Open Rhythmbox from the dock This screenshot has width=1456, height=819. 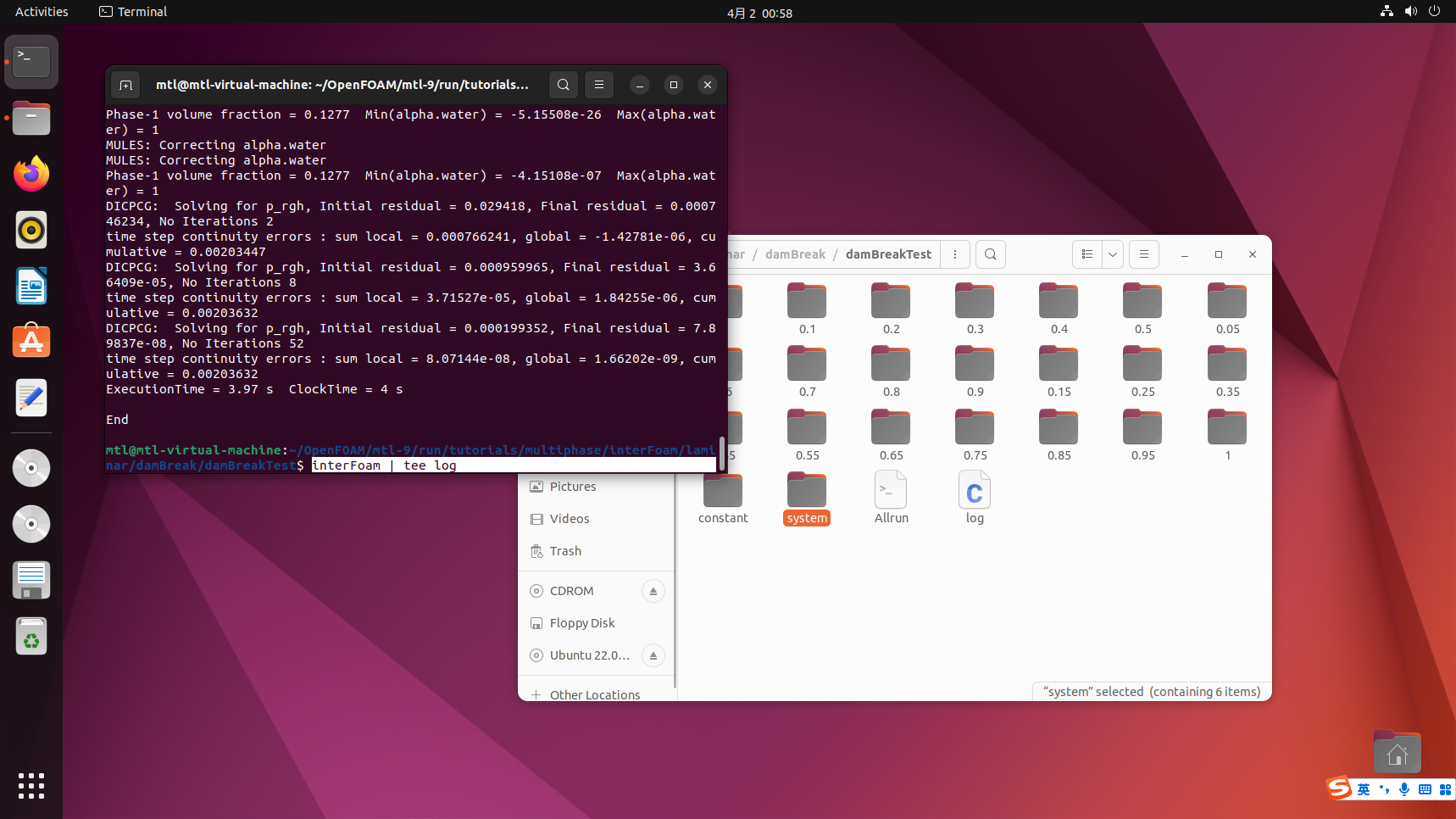tap(31, 230)
